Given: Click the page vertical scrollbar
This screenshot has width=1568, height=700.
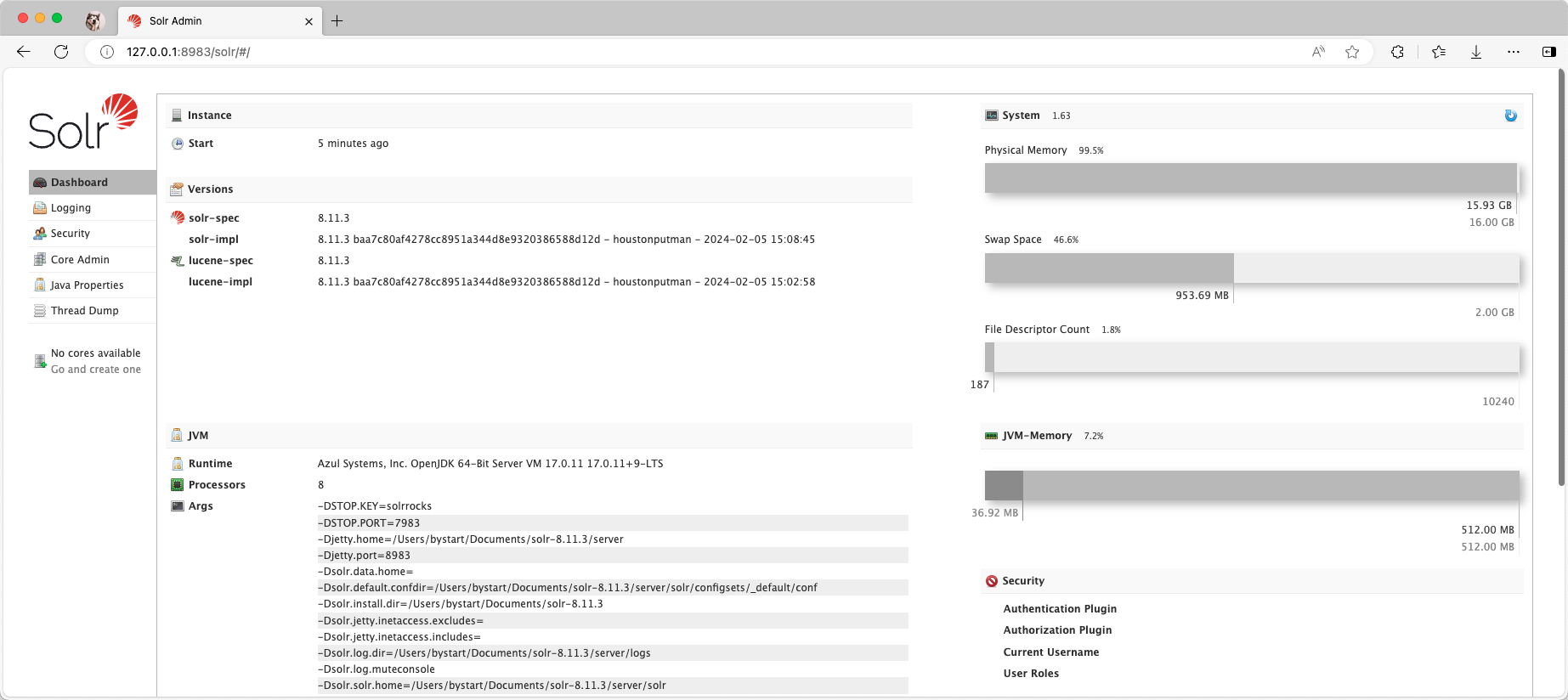Looking at the screenshot, I should [x=1561, y=278].
